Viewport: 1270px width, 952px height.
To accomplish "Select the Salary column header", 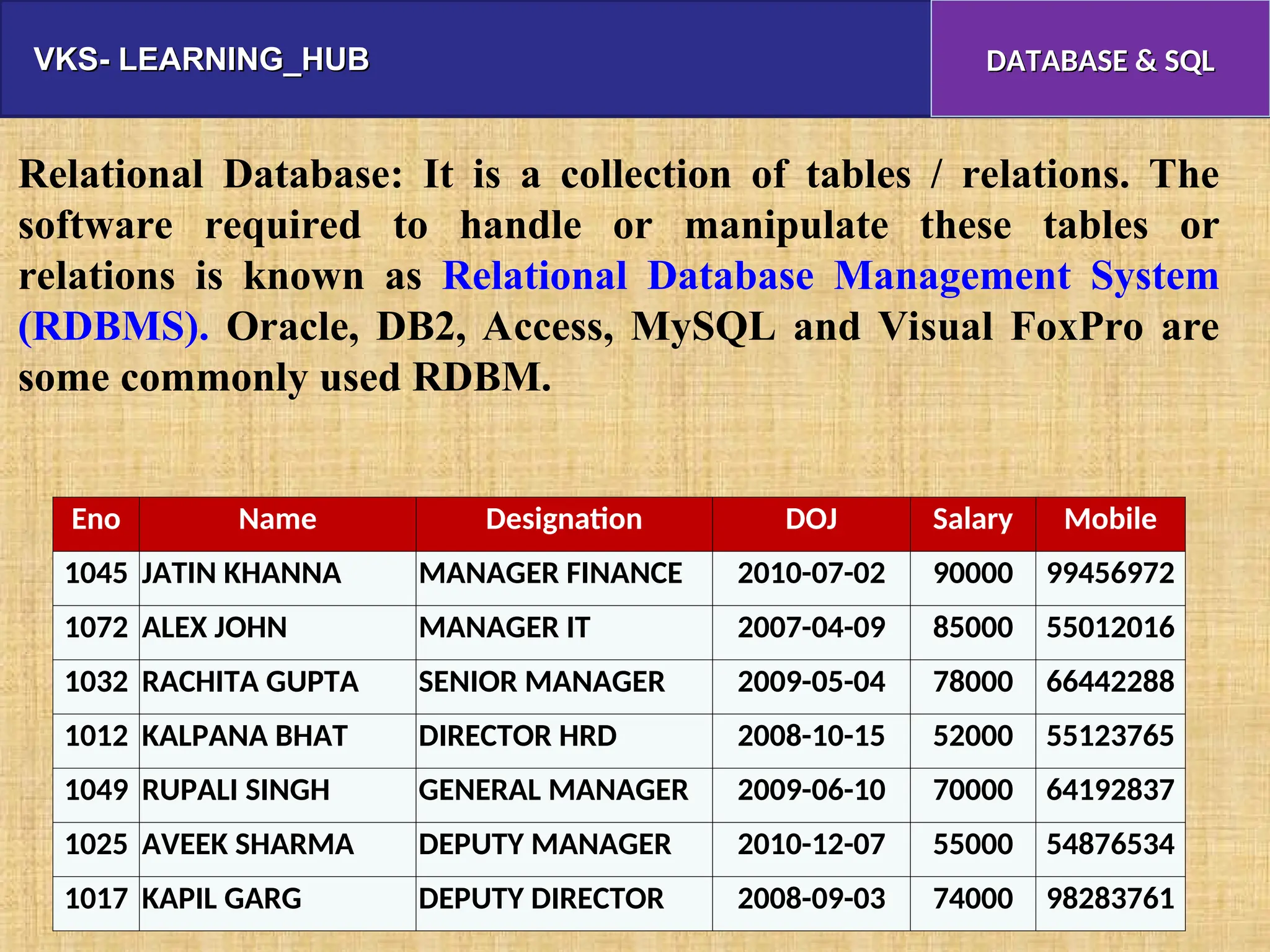I will point(973,524).
